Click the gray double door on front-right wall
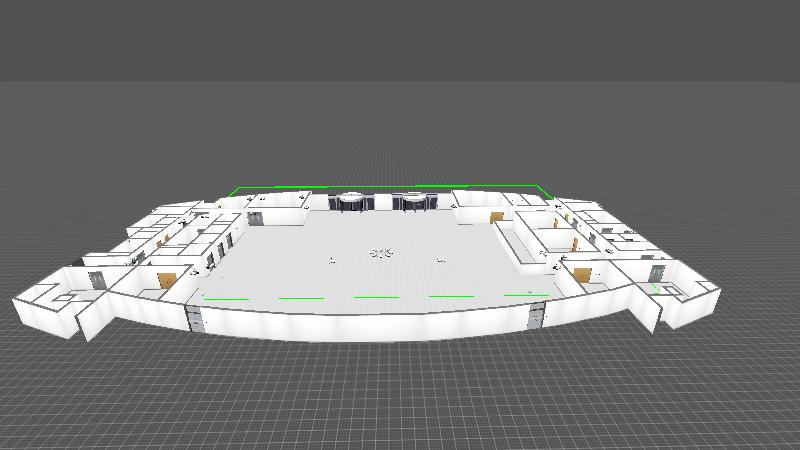Image resolution: width=800 pixels, height=450 pixels. pos(536,316)
